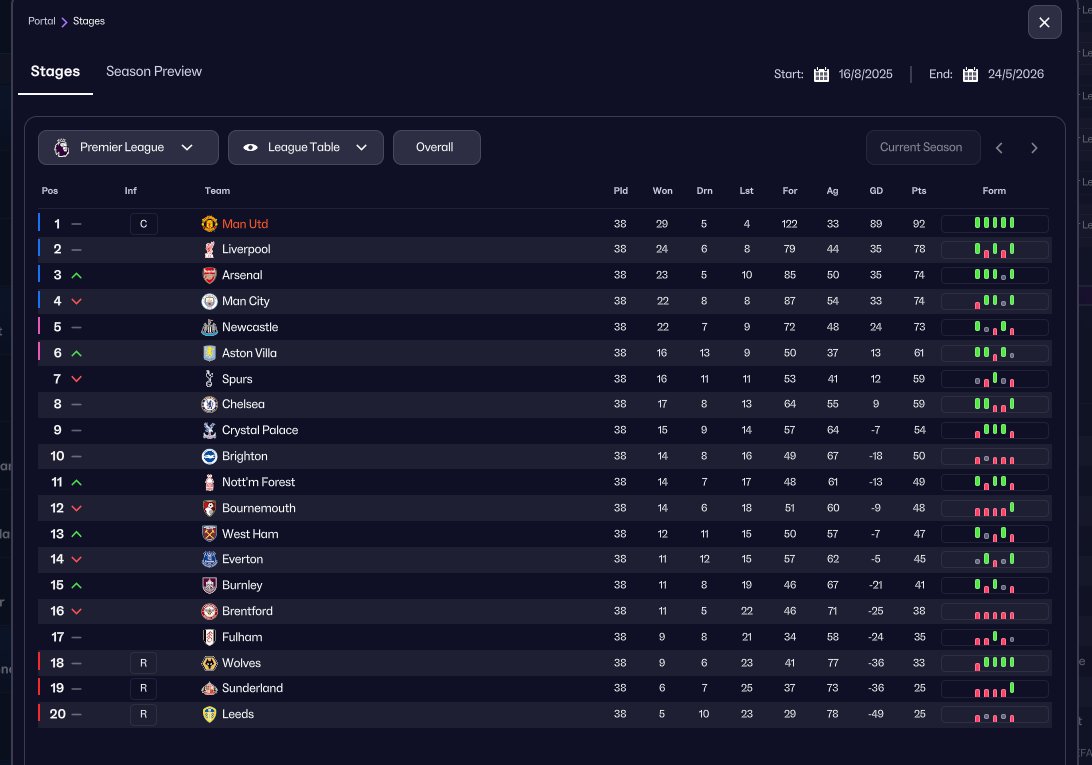The width and height of the screenshot is (1092, 765).
Task: Click the Liverpool club crest icon
Action: [x=209, y=249]
